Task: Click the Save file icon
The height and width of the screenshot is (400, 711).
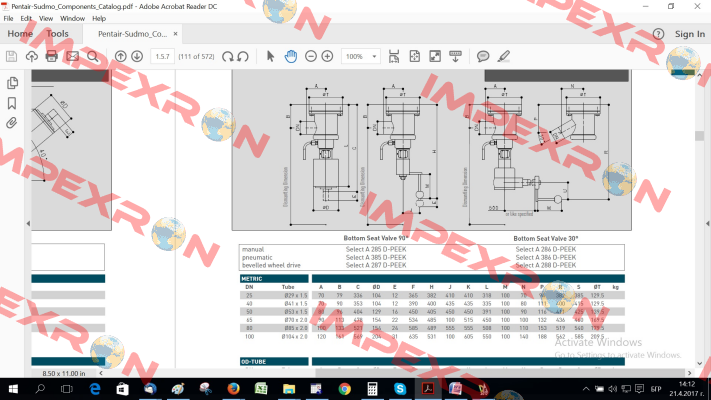Action: (x=11, y=56)
